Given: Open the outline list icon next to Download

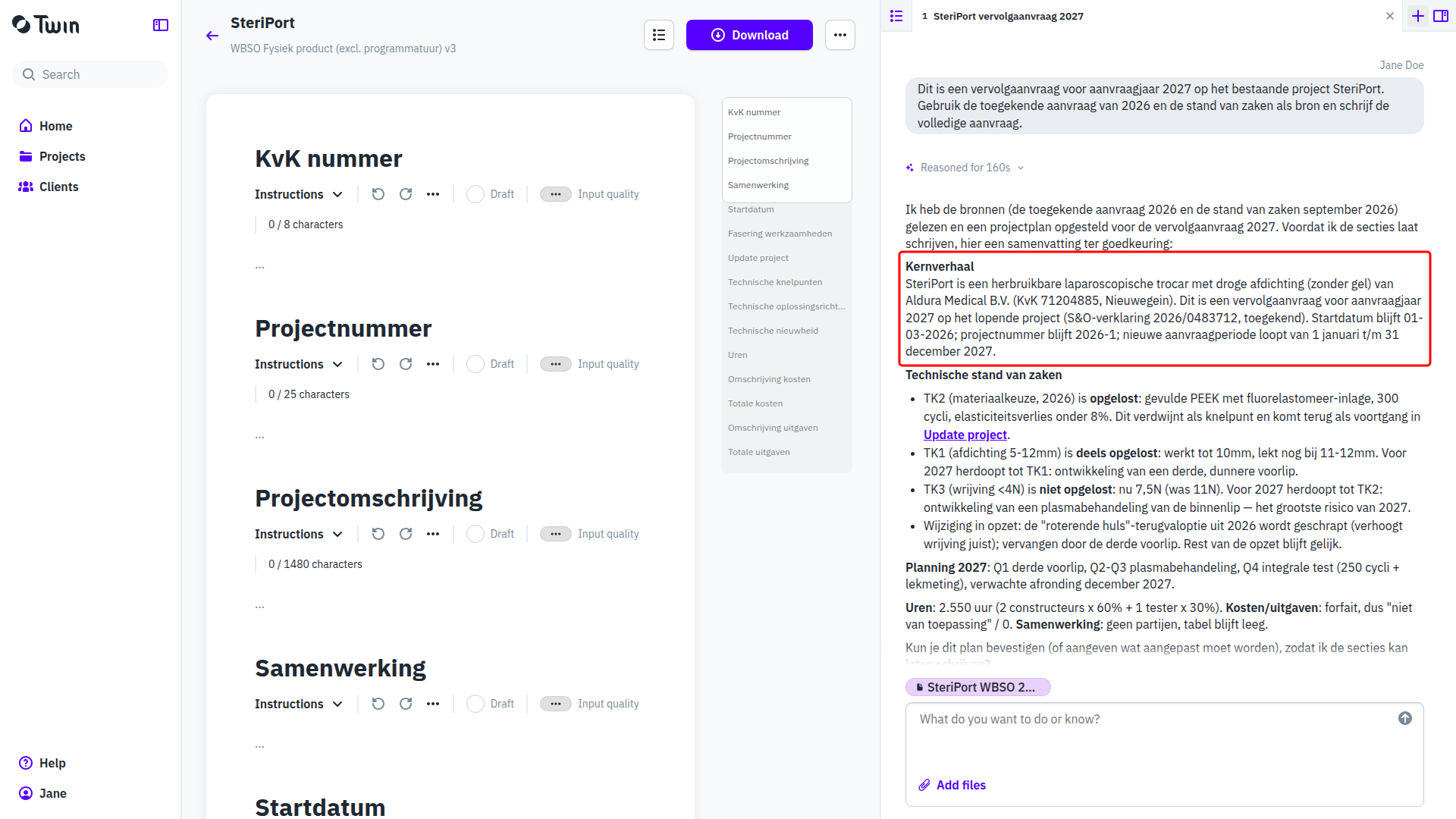Looking at the screenshot, I should 659,35.
